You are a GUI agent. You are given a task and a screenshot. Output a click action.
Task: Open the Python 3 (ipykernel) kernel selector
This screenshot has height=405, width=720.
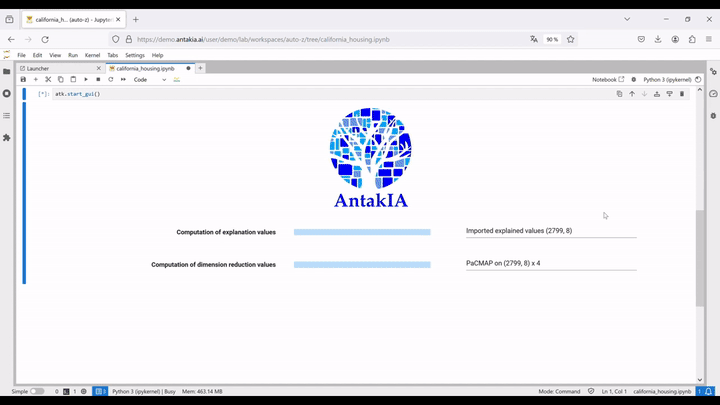click(x=667, y=79)
